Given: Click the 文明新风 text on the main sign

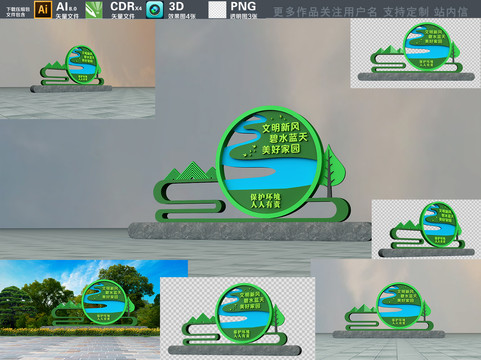Looking at the screenshot, I should point(281,127).
